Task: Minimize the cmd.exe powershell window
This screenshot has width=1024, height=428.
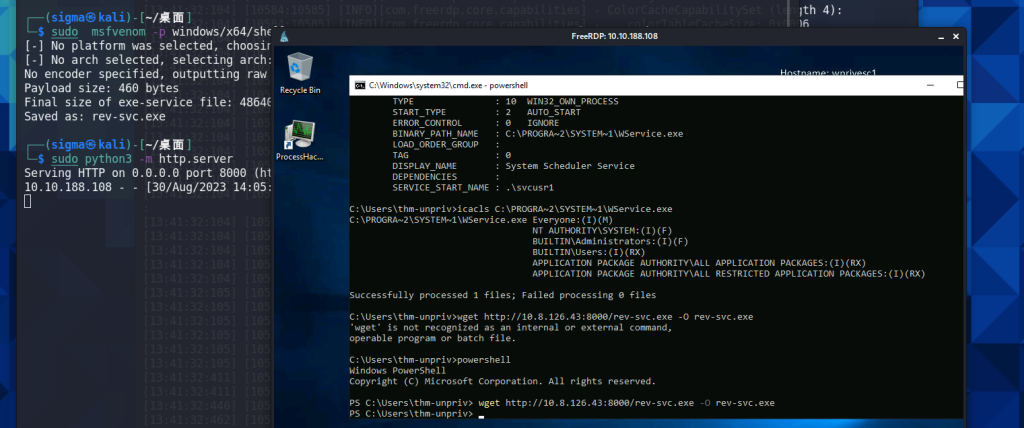Action: [930, 85]
